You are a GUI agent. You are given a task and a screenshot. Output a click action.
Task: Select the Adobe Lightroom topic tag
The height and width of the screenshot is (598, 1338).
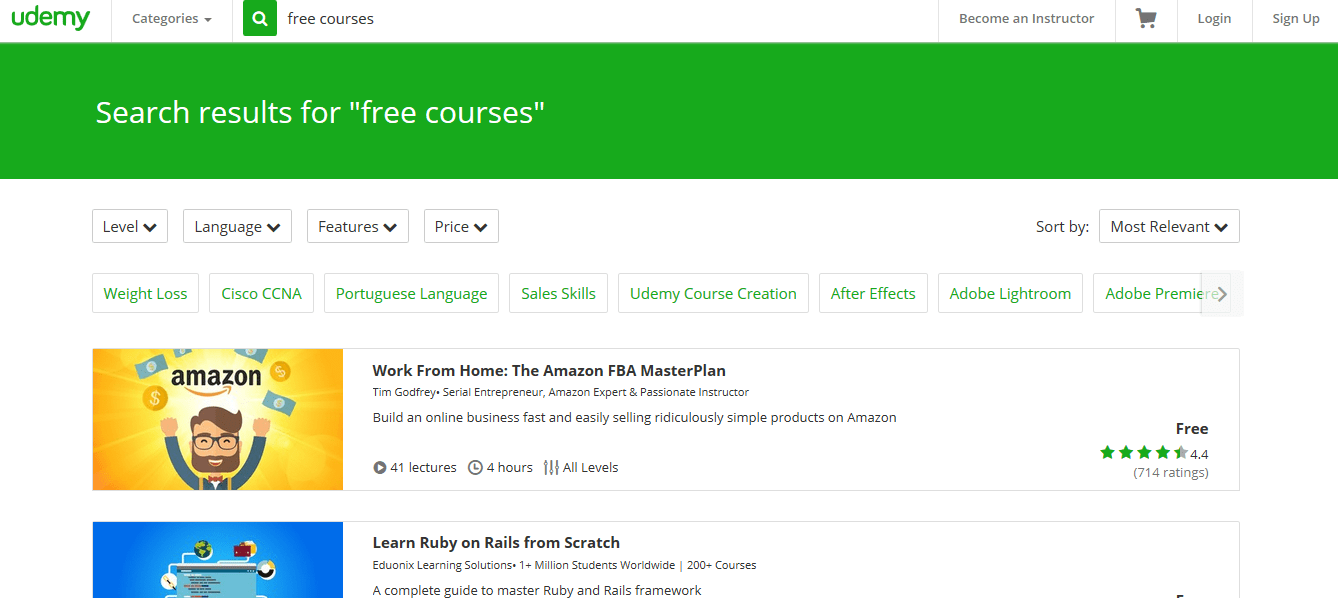[1010, 293]
